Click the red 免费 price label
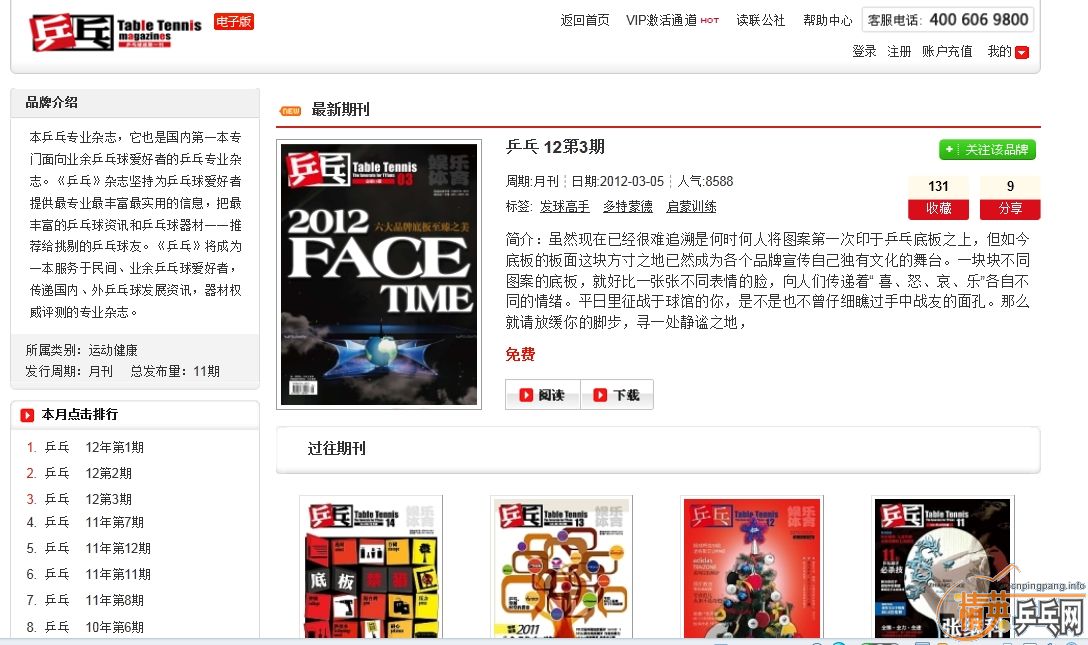Viewport: 1088px width, 645px height. (520, 354)
